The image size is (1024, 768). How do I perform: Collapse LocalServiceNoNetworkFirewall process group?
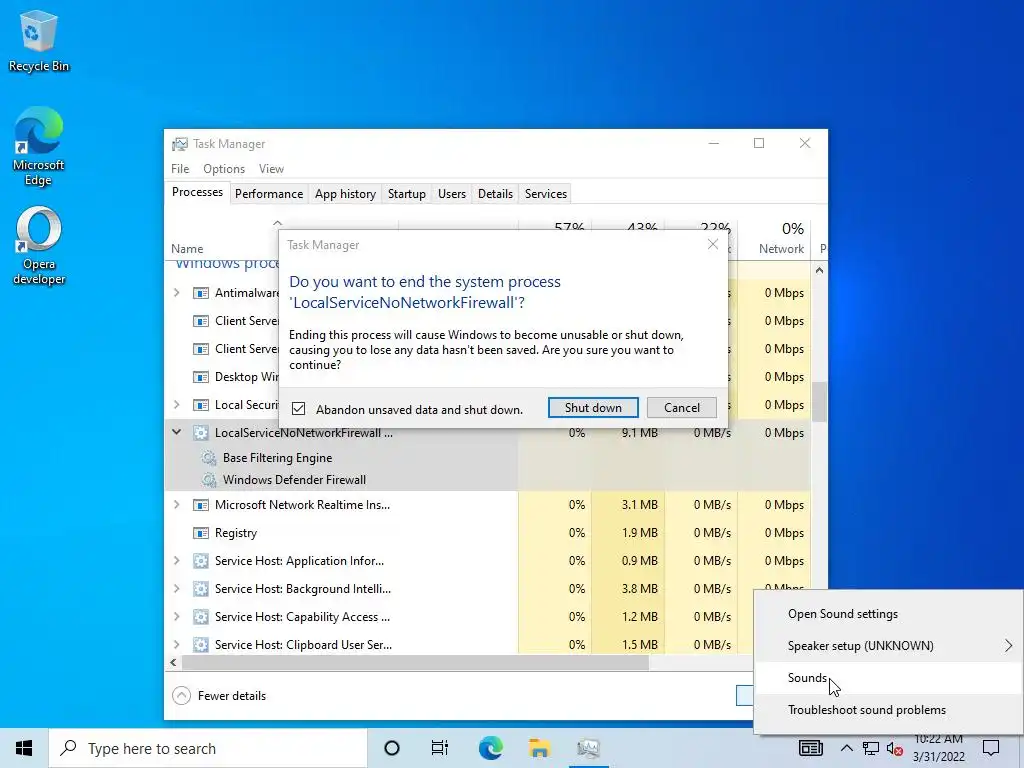pos(176,432)
